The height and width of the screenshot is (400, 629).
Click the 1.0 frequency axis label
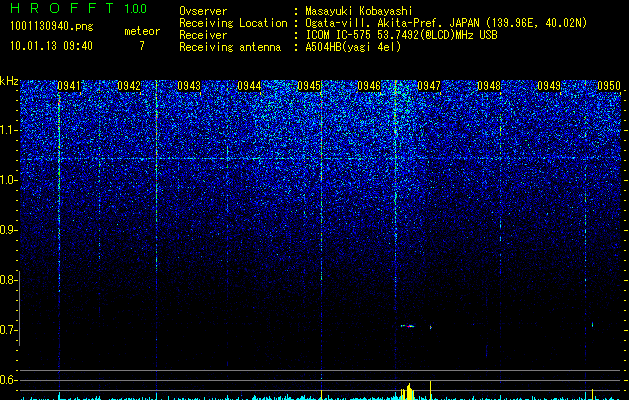(x=9, y=180)
